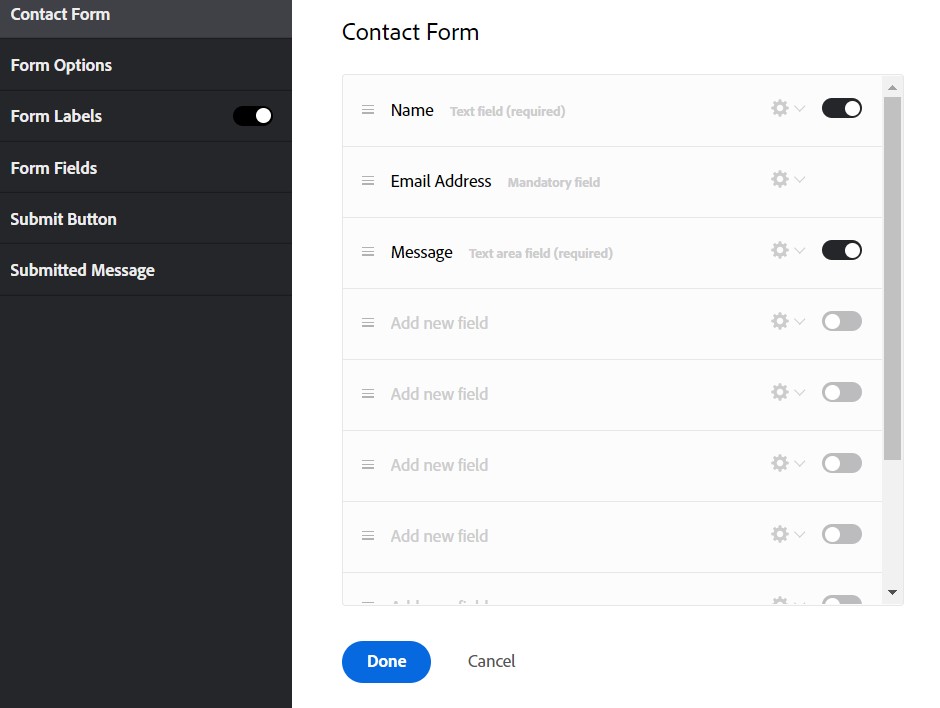Viewport: 940px width, 708px height.
Task: Click the Cancel link
Action: click(x=491, y=661)
